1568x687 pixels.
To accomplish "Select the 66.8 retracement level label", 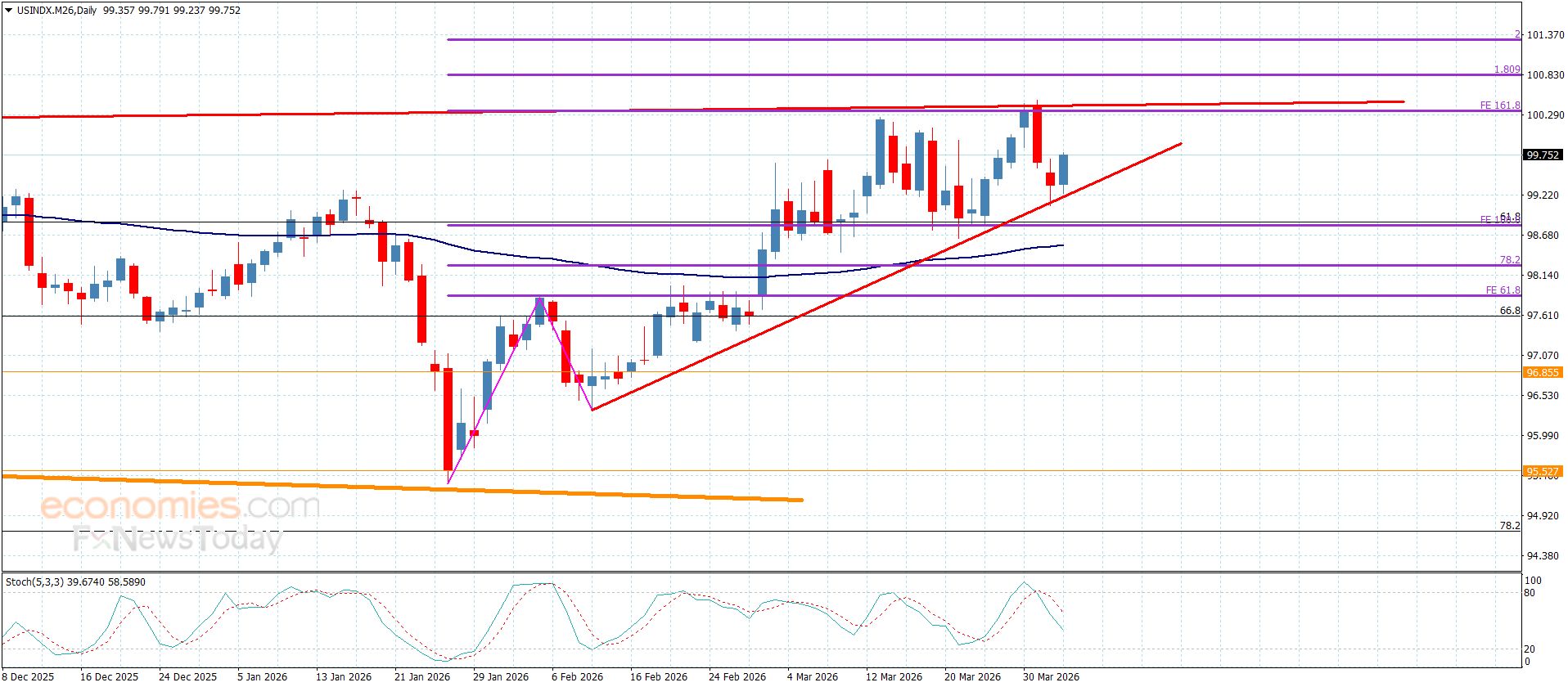I will coord(1509,311).
